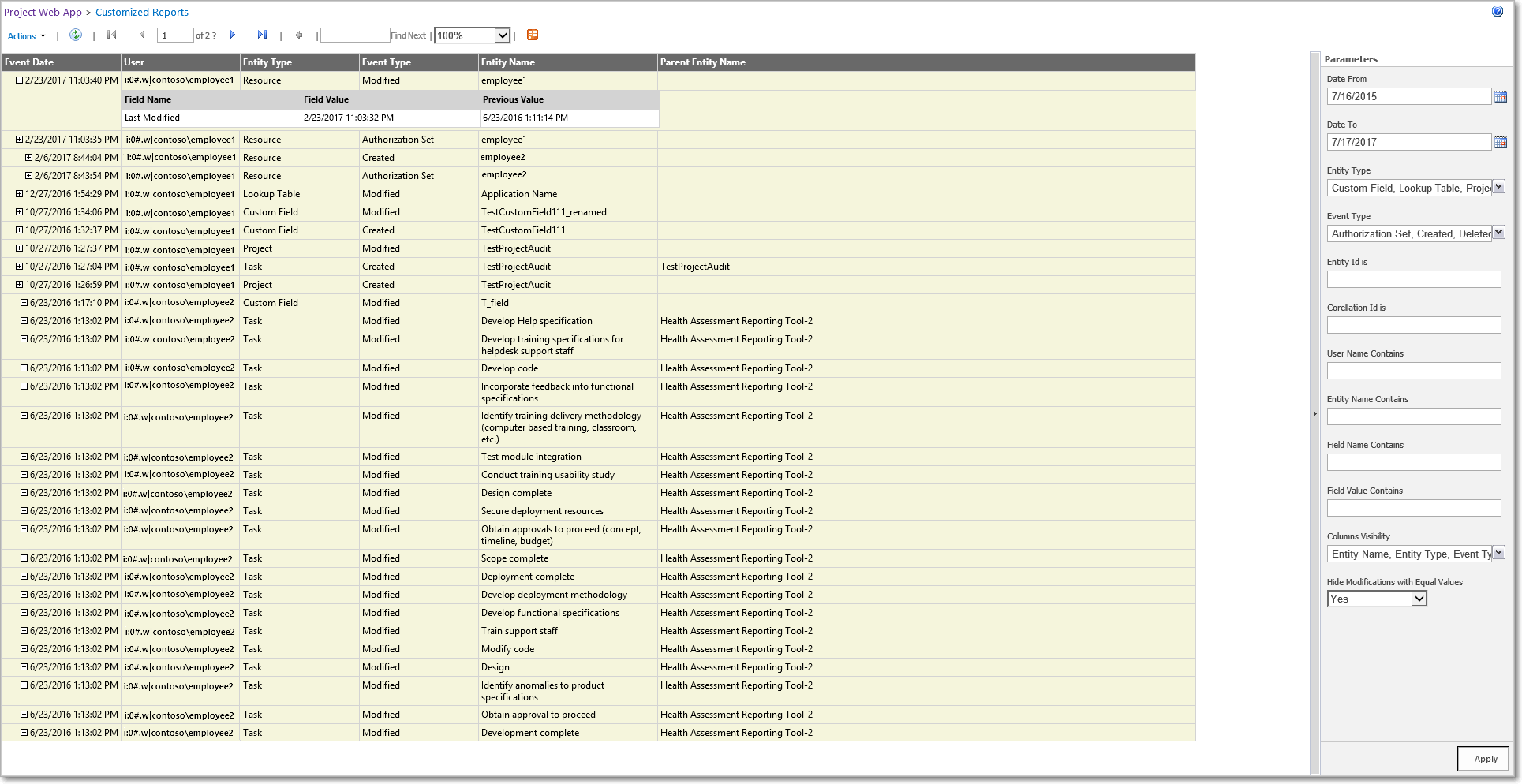Expand the 2/6/2017 8:43:54 PM row
The image size is (1522, 784).
click(29, 175)
